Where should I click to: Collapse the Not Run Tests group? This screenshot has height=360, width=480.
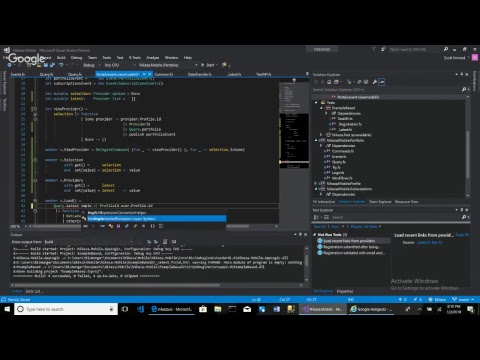pyautogui.click(x=315, y=235)
